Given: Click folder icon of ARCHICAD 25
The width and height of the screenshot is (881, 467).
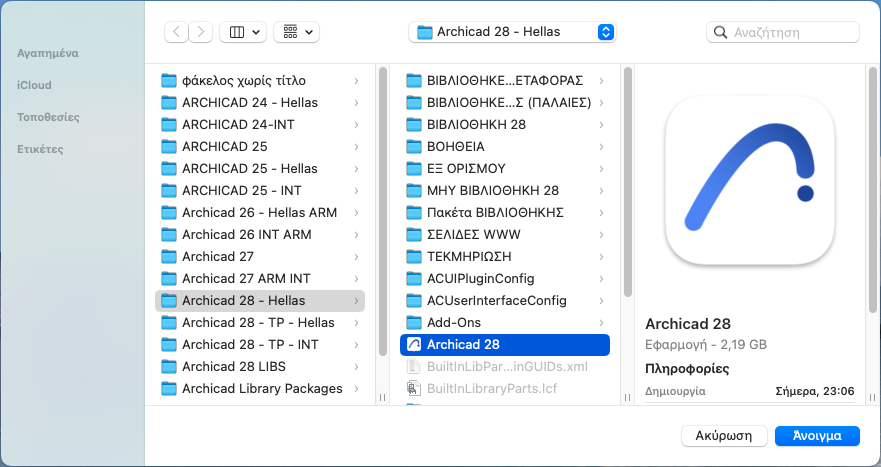Looking at the screenshot, I should tap(169, 147).
